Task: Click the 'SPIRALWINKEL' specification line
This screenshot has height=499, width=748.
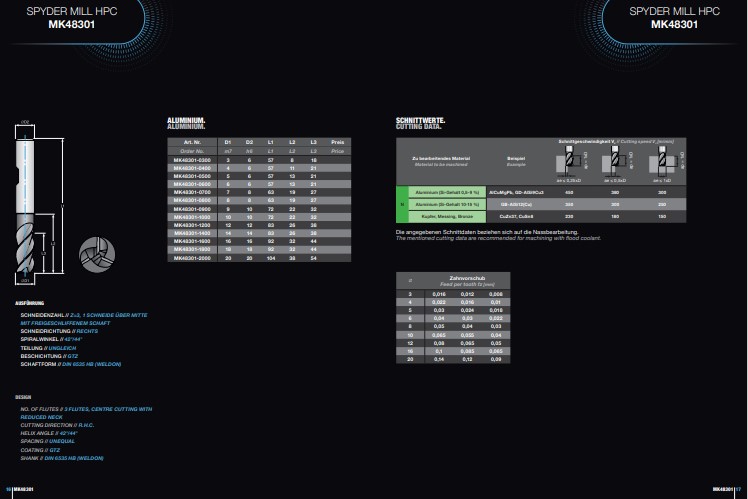Action: tap(52, 339)
